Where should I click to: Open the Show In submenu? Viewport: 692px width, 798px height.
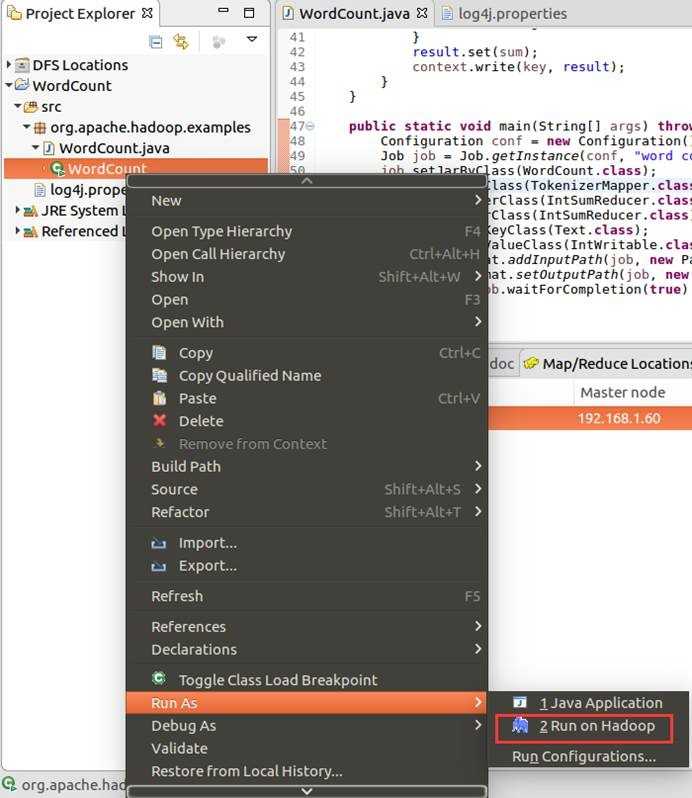(307, 277)
